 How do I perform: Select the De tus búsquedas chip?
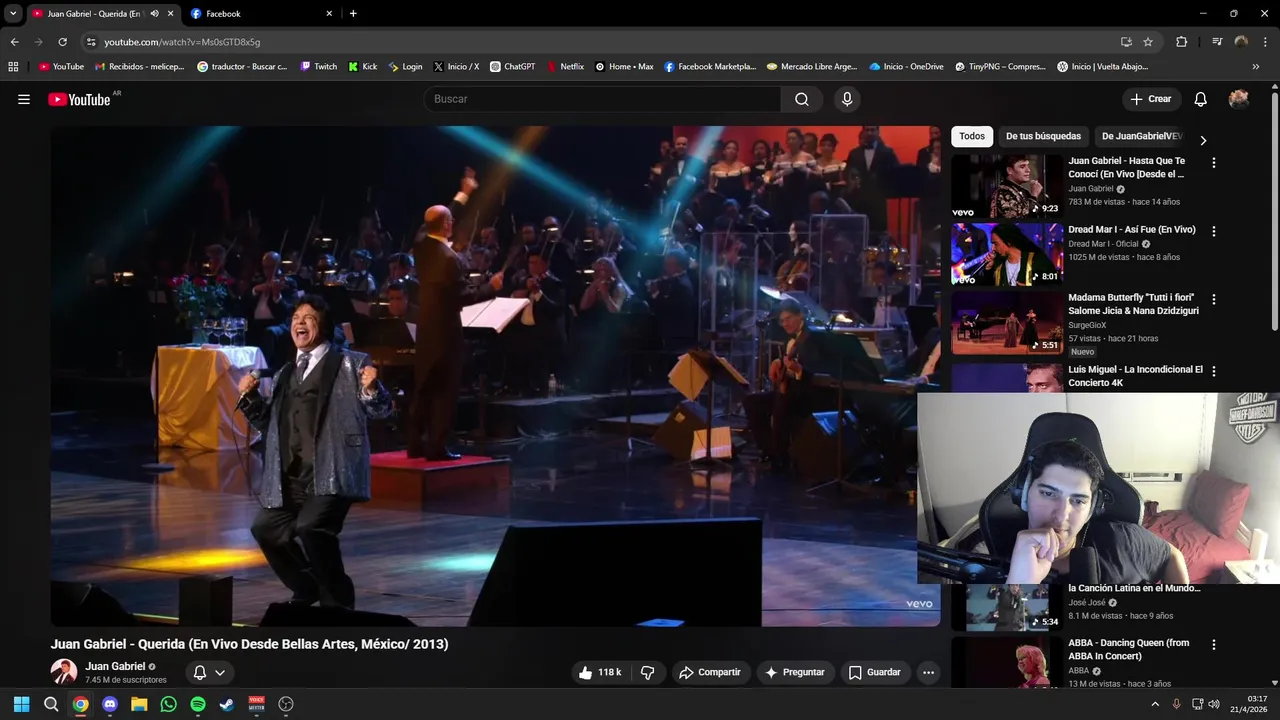[x=1043, y=136]
